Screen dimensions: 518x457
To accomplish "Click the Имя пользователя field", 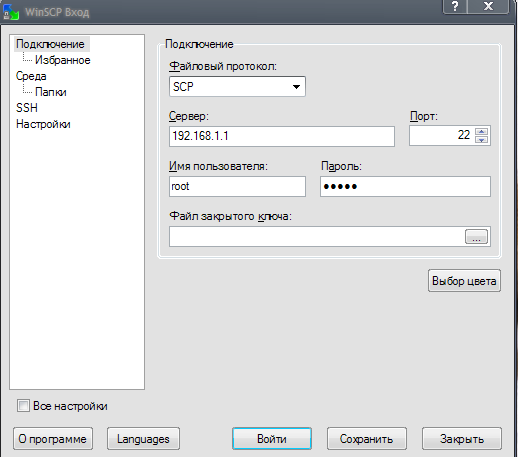I will (237, 186).
